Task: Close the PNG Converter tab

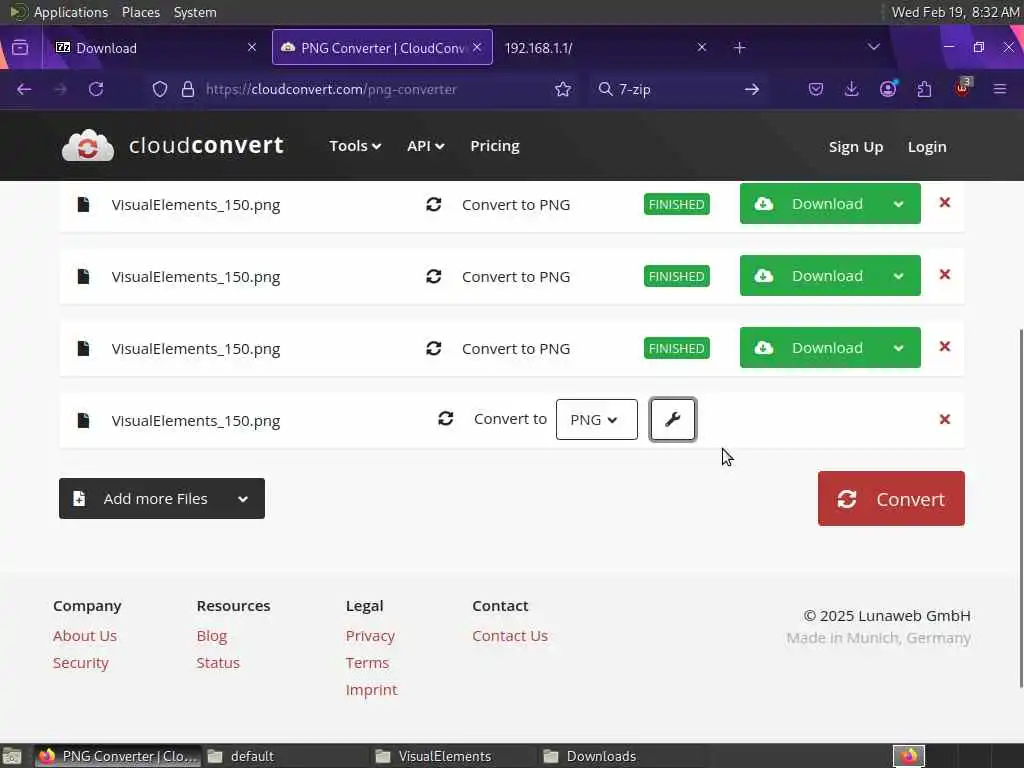Action: 477,47
